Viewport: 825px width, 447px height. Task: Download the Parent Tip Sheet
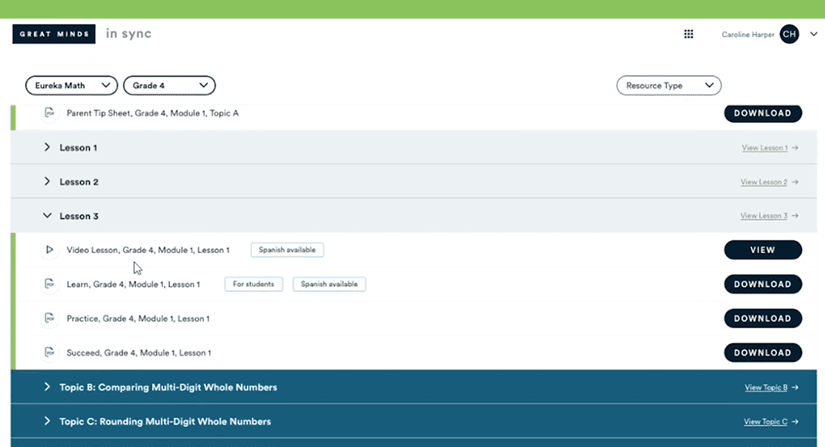pos(763,113)
